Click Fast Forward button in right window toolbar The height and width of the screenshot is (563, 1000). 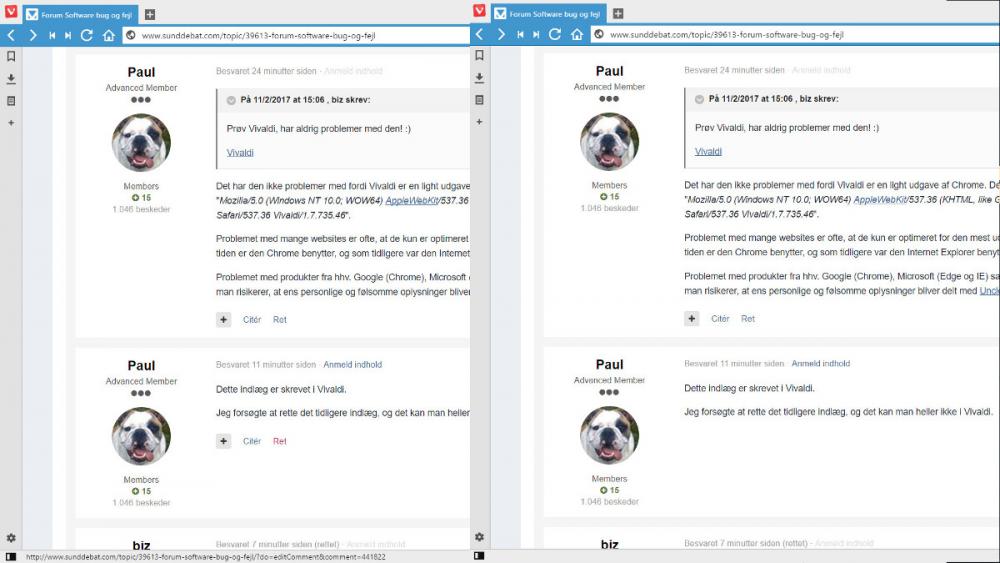tap(536, 35)
